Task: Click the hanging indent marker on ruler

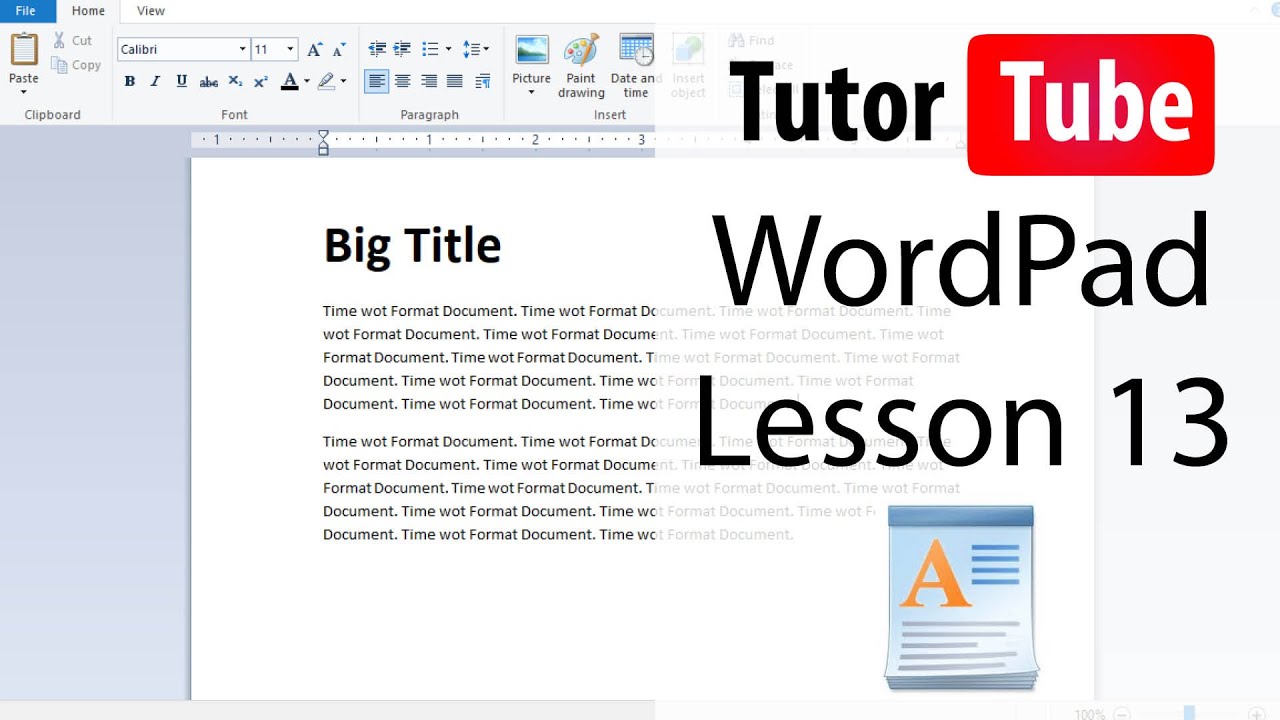Action: point(323,145)
